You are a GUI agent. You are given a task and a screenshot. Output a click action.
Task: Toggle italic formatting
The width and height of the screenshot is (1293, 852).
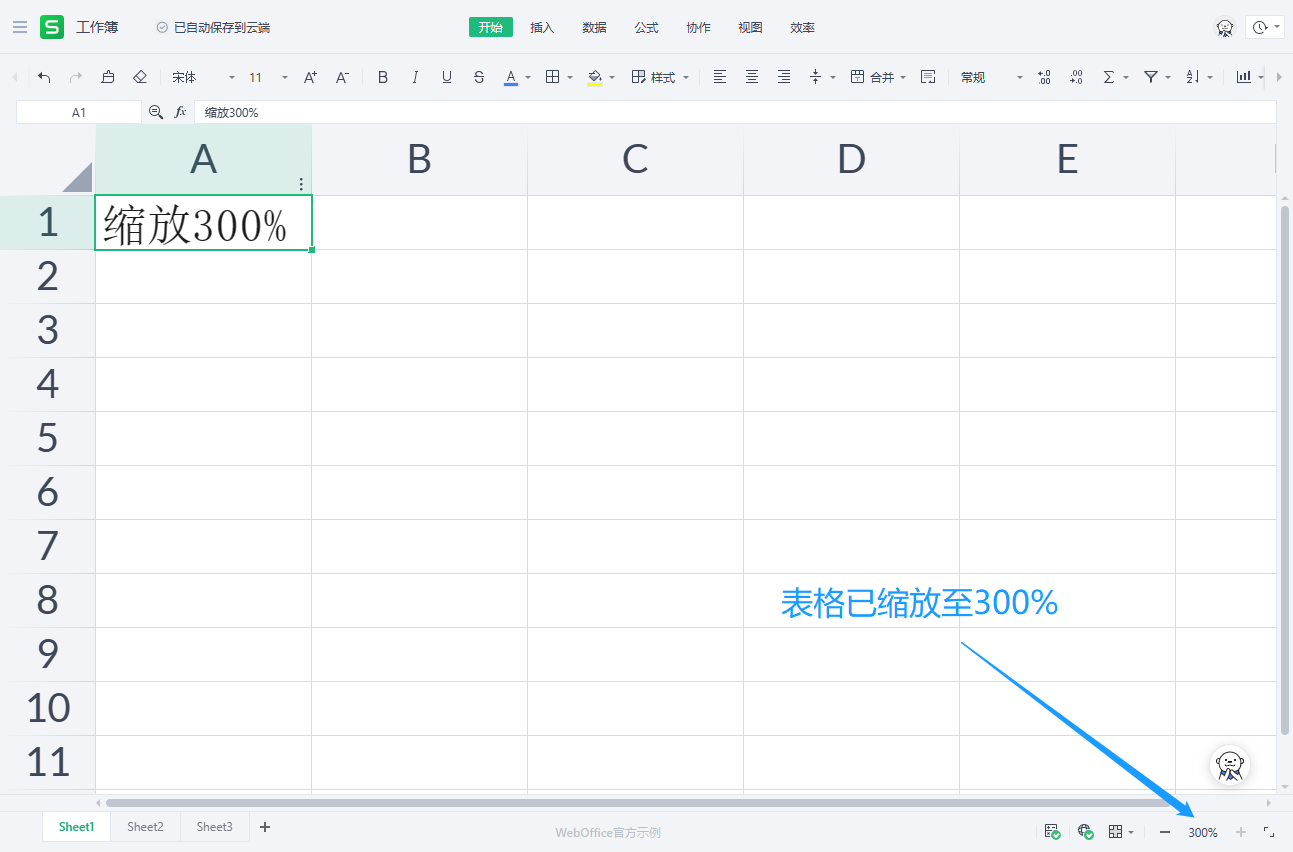point(415,77)
